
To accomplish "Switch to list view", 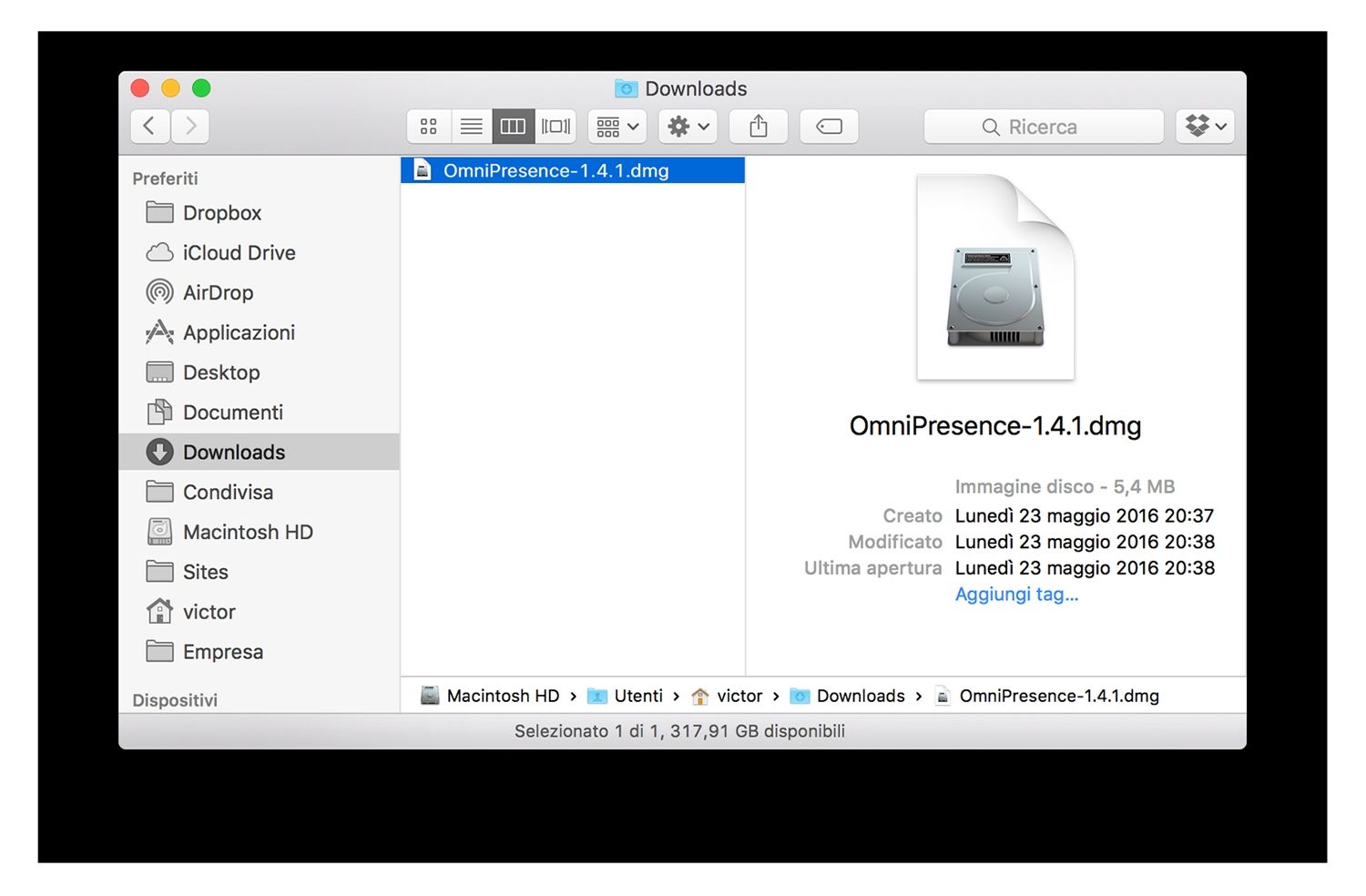I will (472, 127).
